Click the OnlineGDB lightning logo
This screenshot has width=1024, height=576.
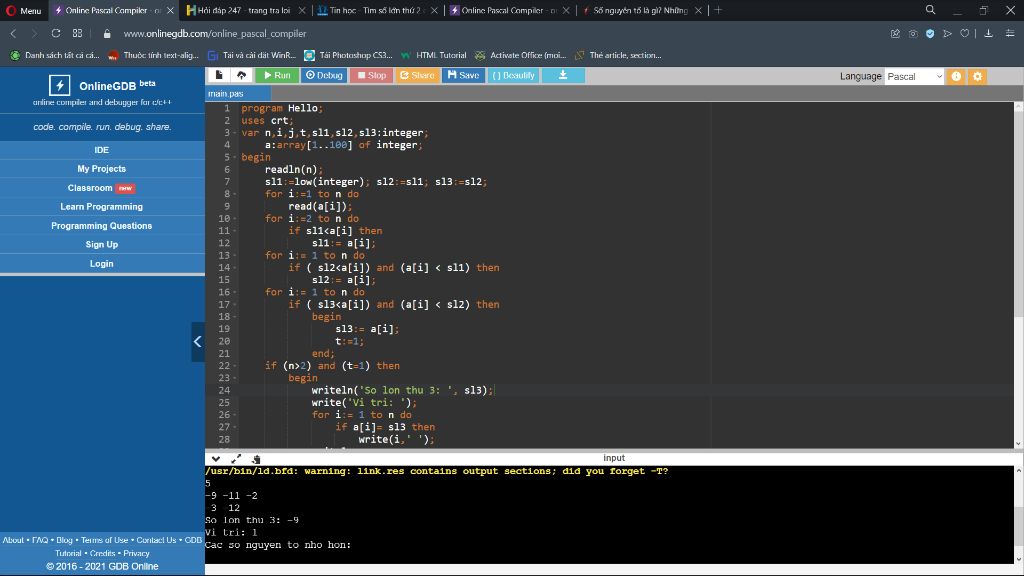(x=59, y=85)
